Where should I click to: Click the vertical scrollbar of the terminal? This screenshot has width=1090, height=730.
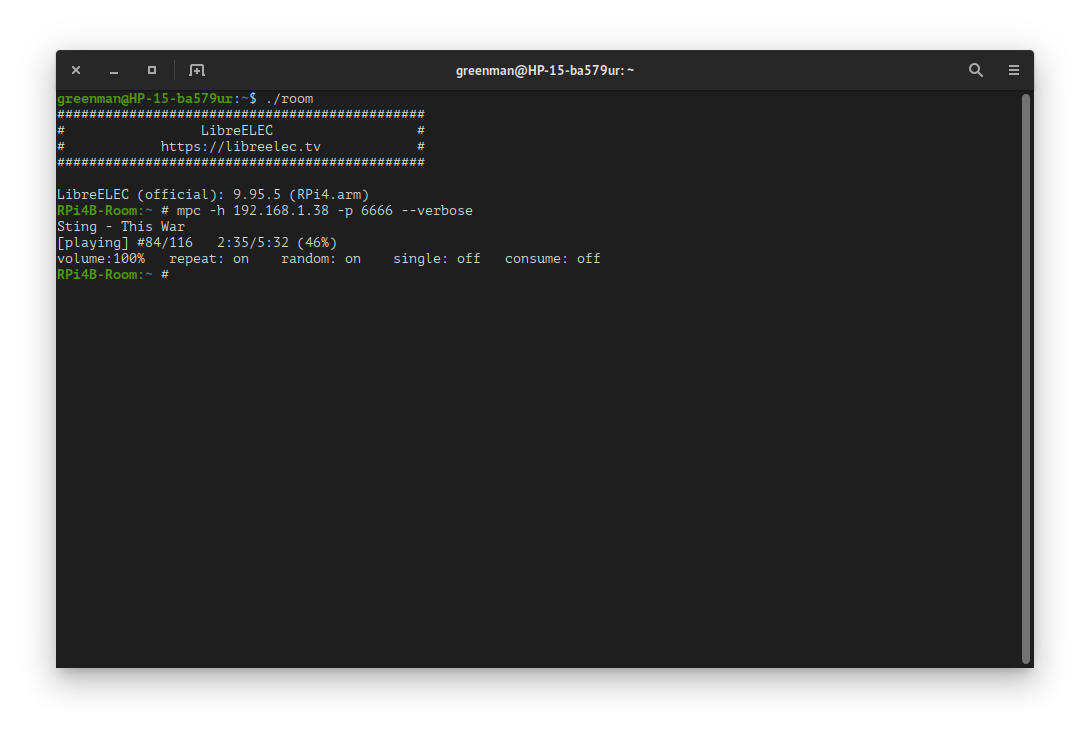click(1026, 378)
